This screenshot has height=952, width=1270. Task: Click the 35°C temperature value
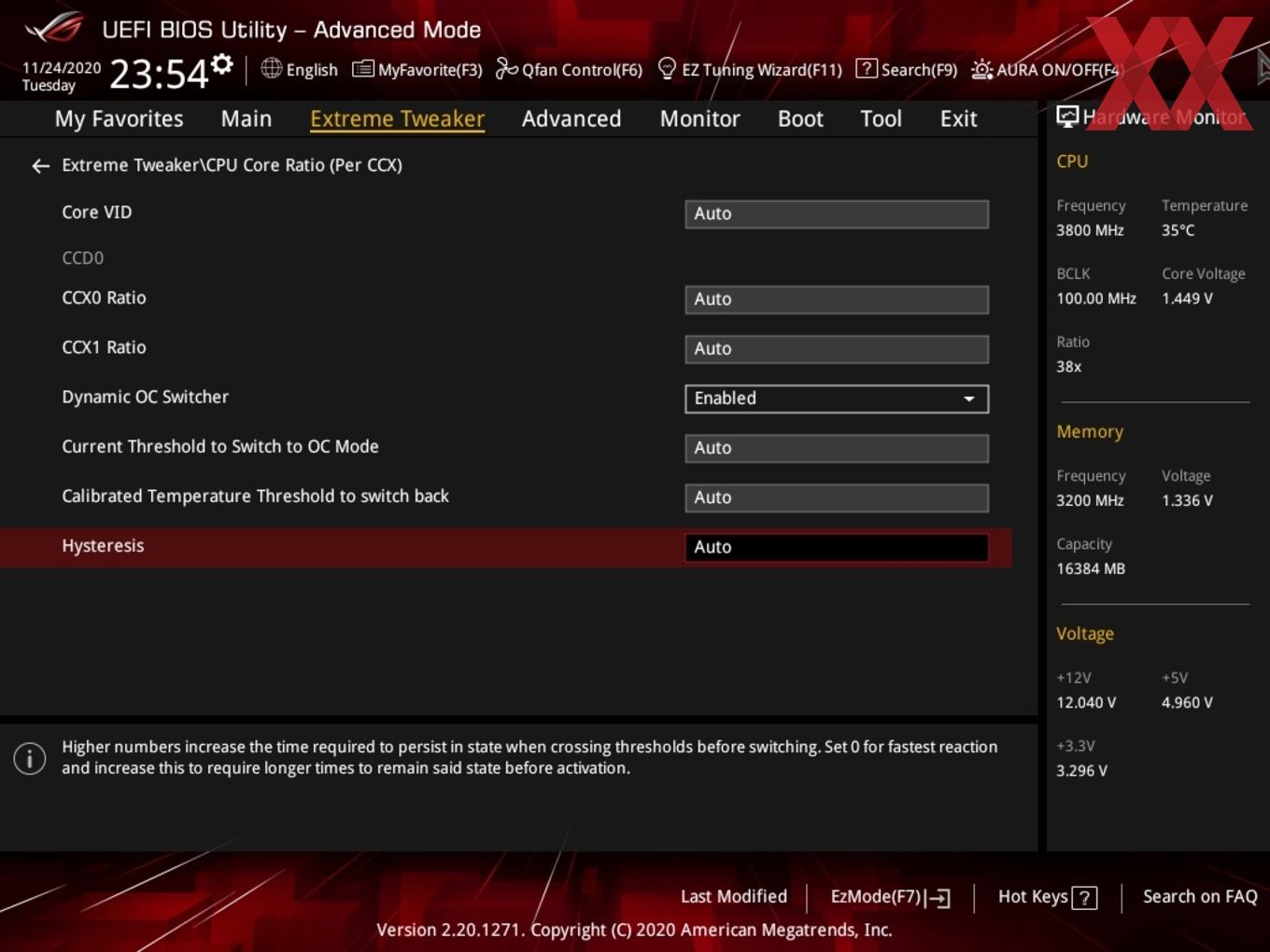(x=1178, y=230)
